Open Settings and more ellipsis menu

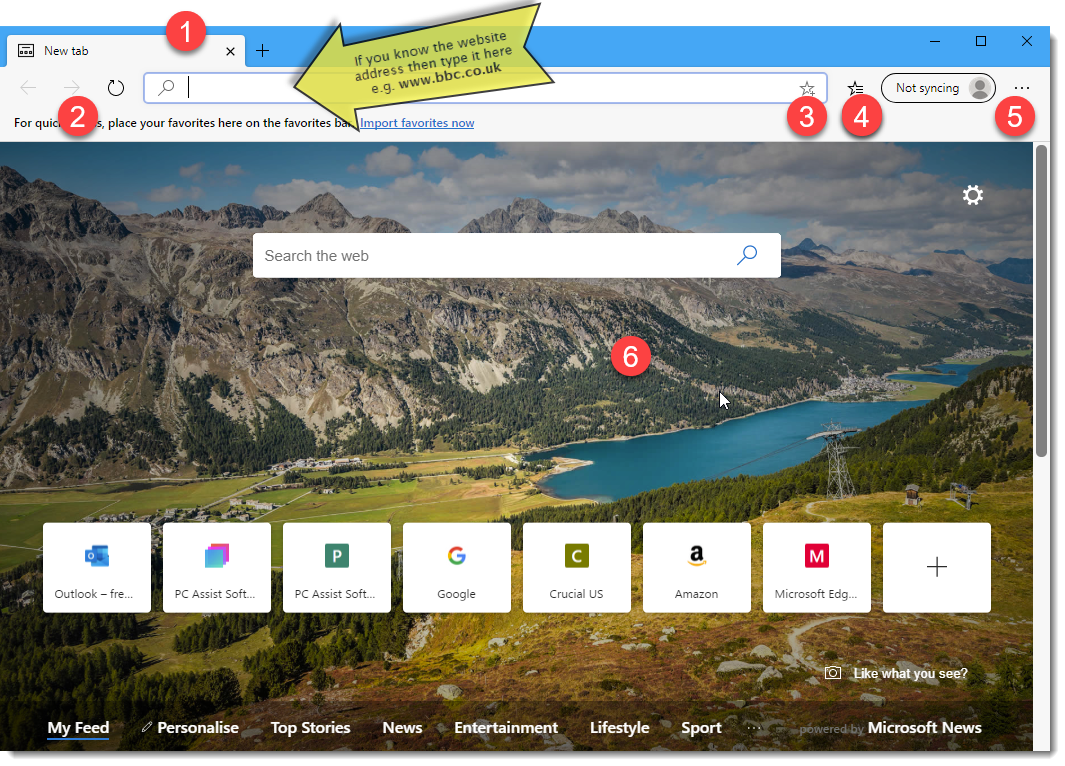click(x=1022, y=88)
